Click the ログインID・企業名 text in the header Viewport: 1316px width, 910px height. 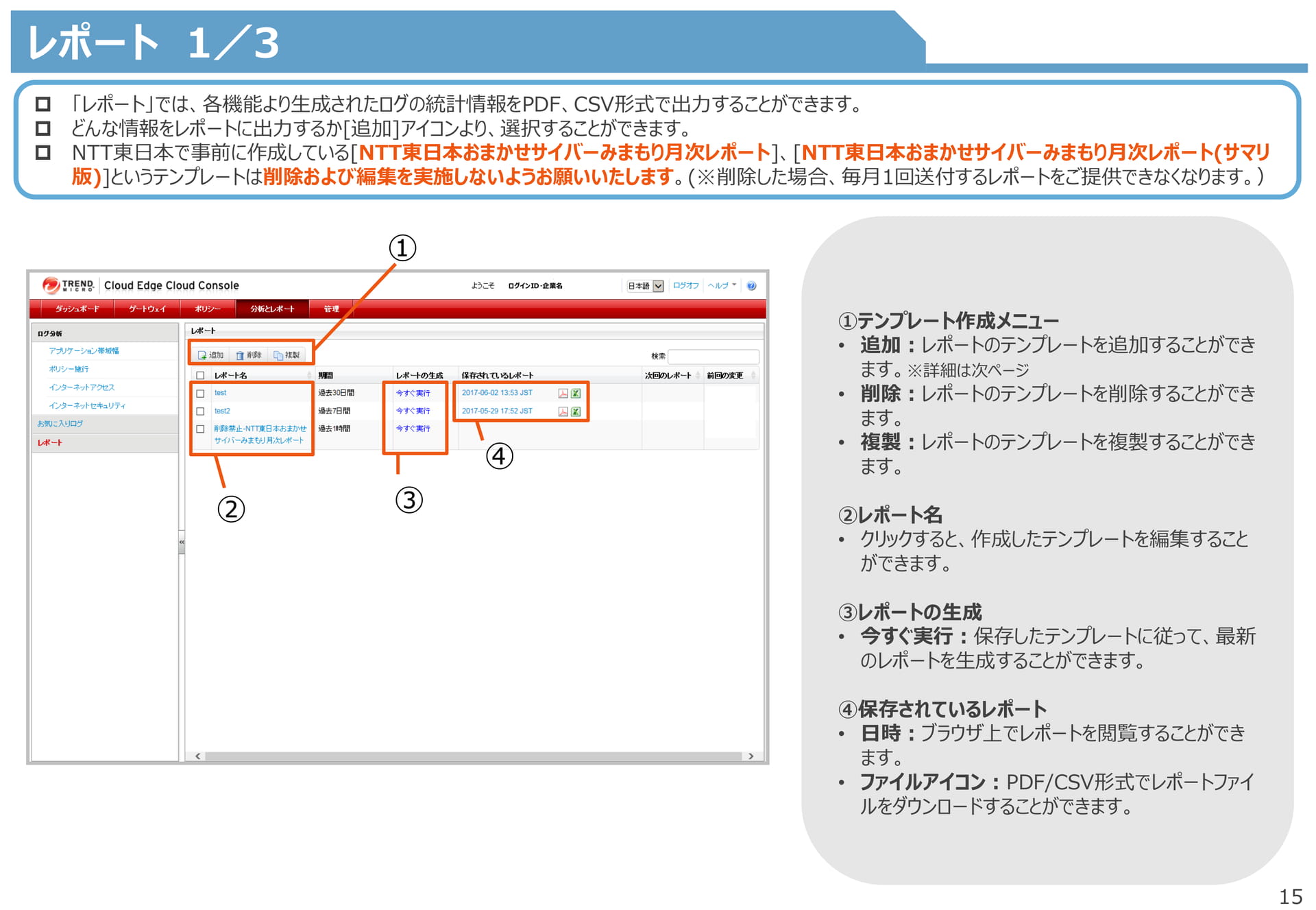pos(535,286)
